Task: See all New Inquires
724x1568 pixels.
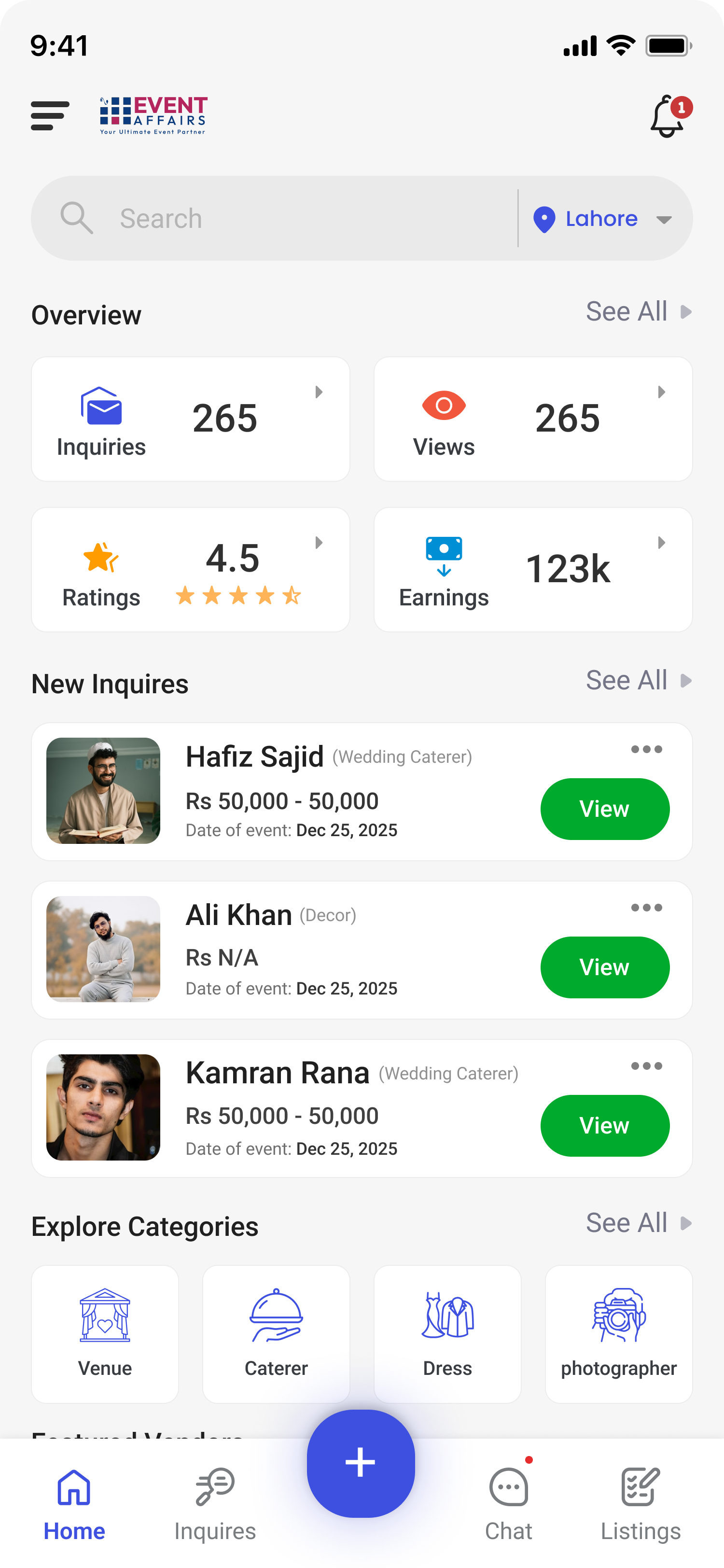Action: [x=638, y=681]
